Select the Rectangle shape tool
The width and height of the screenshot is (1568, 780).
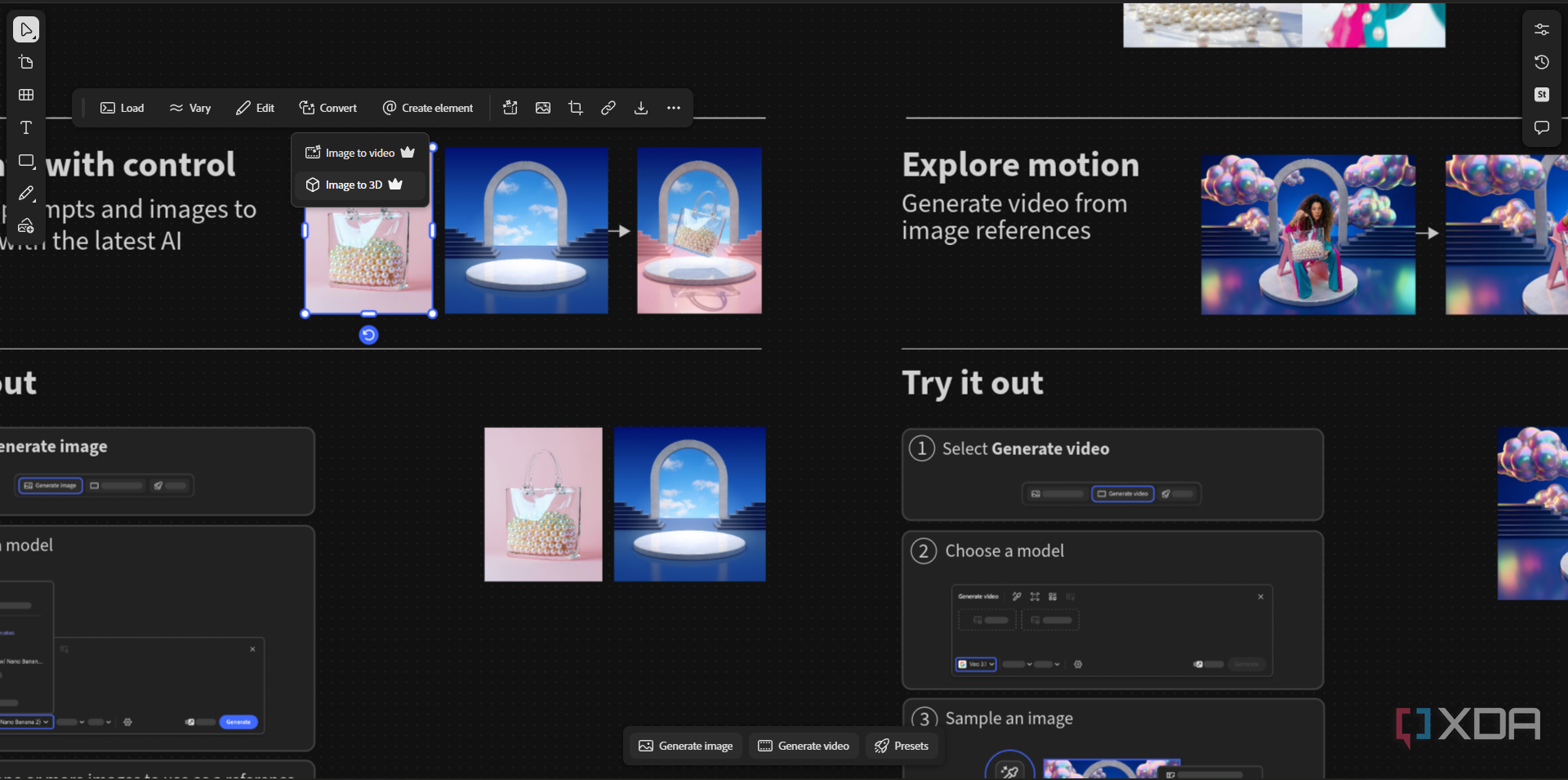26,161
